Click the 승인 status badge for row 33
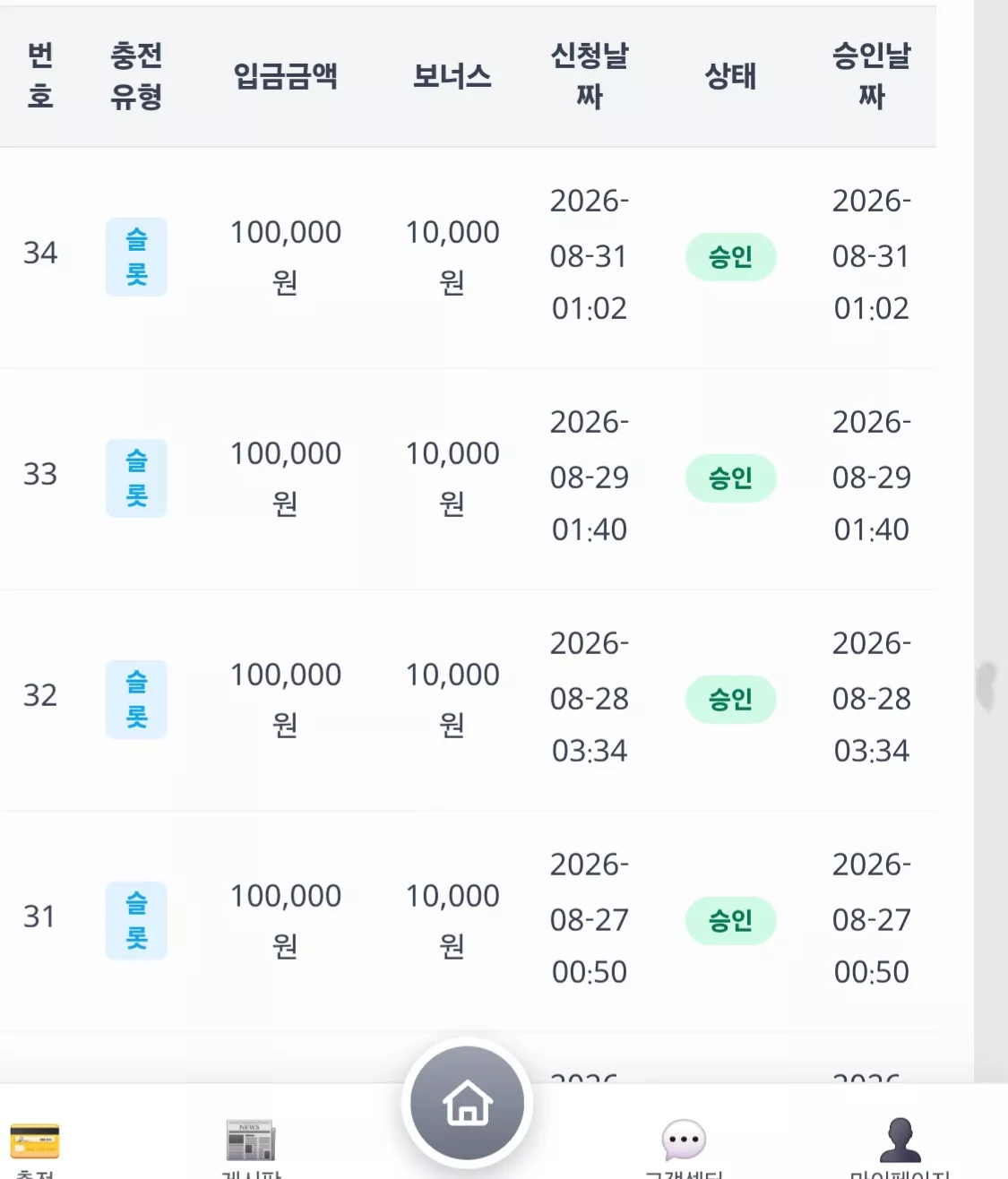This screenshot has width=1008, height=1179. pos(730,478)
